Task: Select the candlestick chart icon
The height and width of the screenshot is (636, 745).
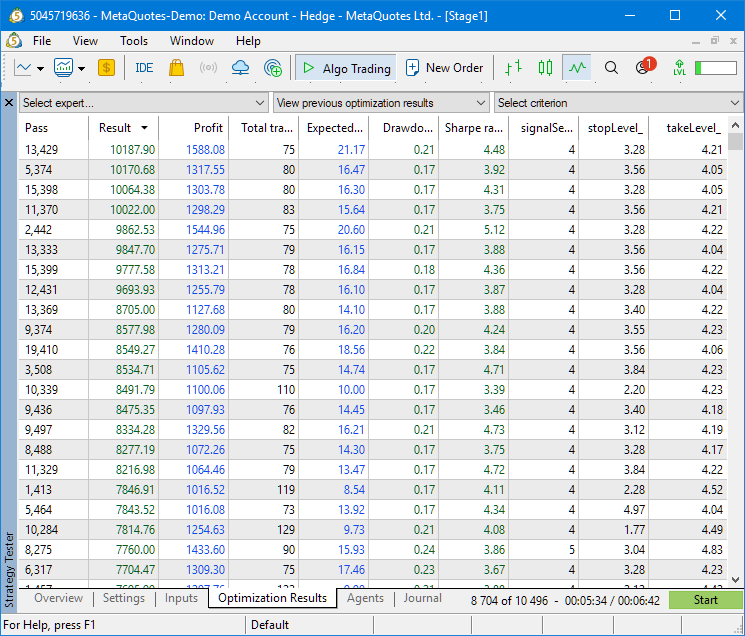Action: click(x=545, y=68)
